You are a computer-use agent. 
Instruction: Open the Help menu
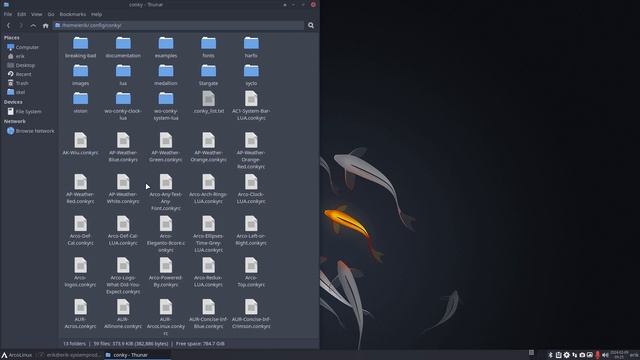pos(96,14)
